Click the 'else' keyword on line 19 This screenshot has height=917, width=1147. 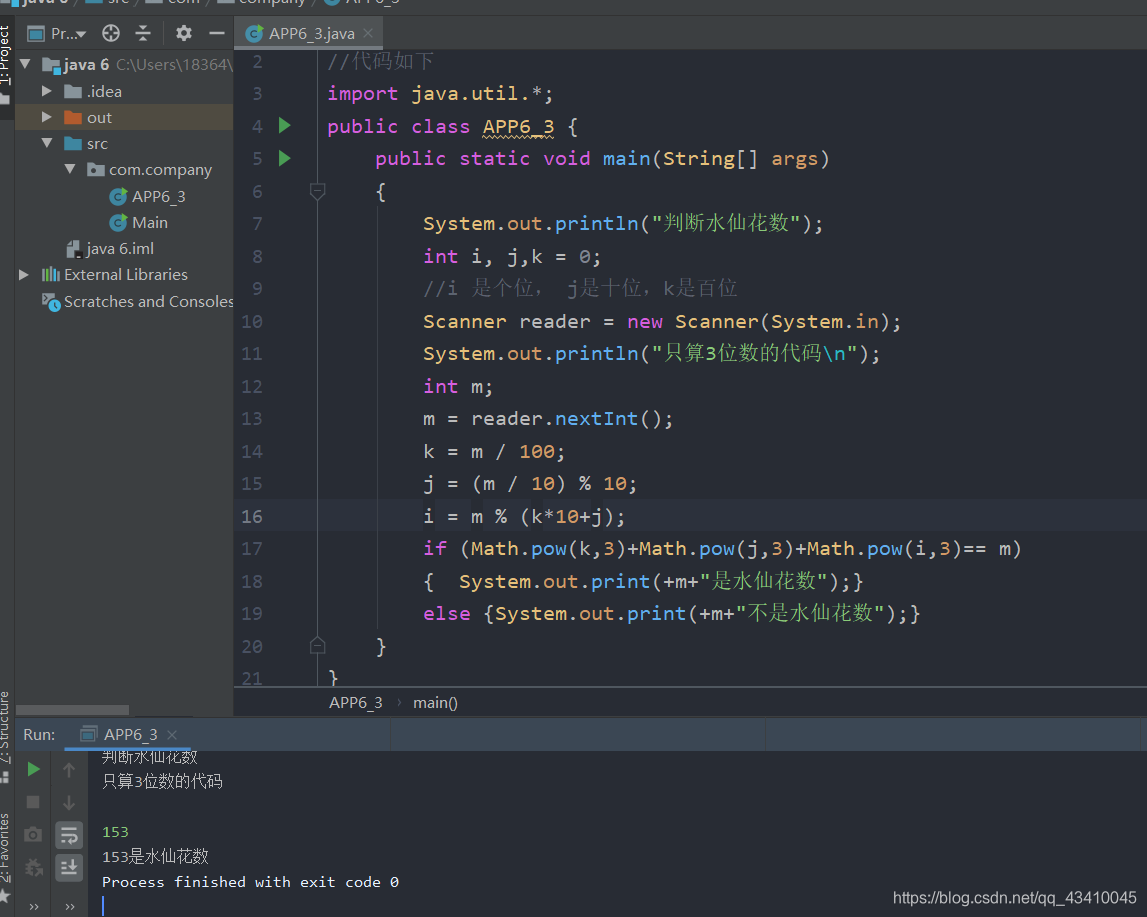point(446,614)
